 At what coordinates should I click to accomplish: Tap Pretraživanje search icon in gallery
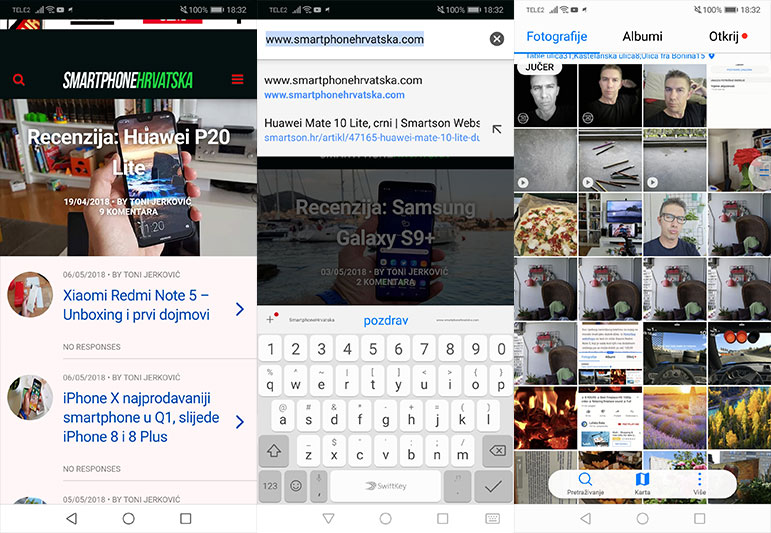pyautogui.click(x=585, y=484)
